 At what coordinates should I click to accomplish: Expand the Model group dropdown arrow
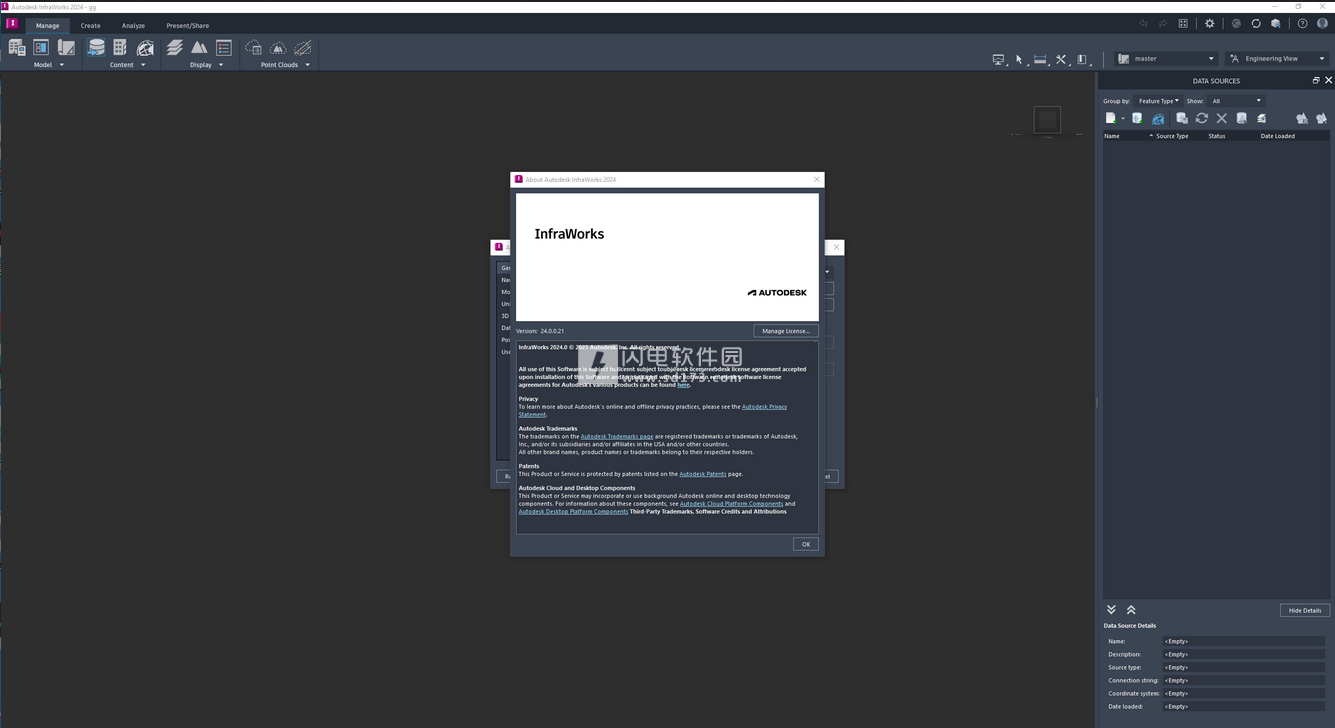click(62, 65)
